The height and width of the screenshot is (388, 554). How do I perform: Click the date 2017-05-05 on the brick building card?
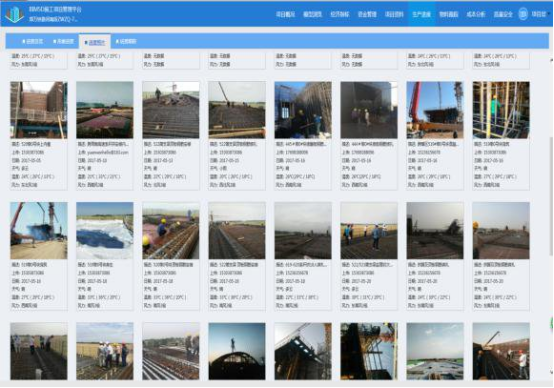coord(31,161)
